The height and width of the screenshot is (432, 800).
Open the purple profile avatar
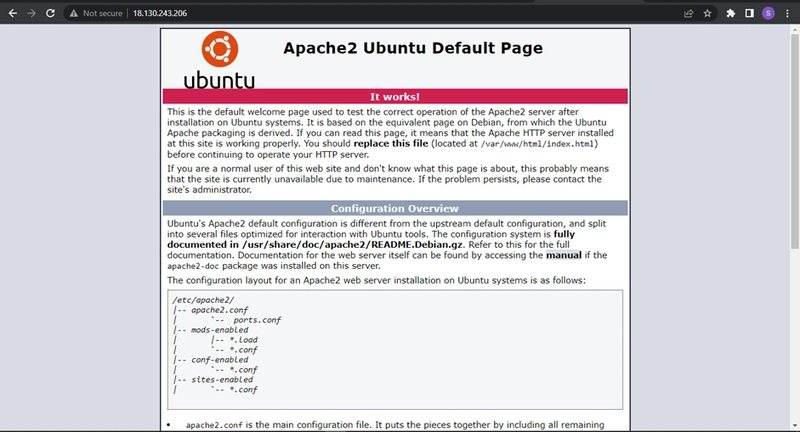(x=768, y=13)
